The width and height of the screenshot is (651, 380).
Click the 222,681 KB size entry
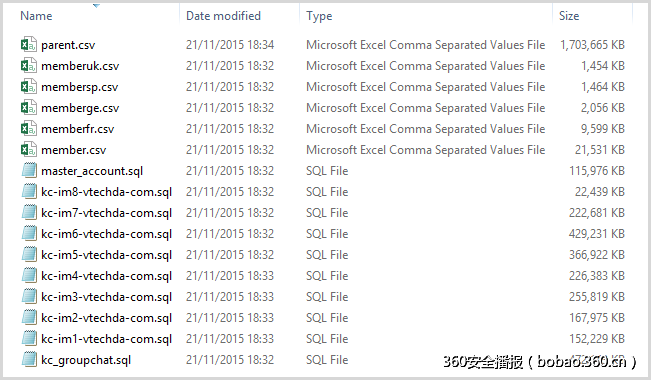(x=597, y=213)
